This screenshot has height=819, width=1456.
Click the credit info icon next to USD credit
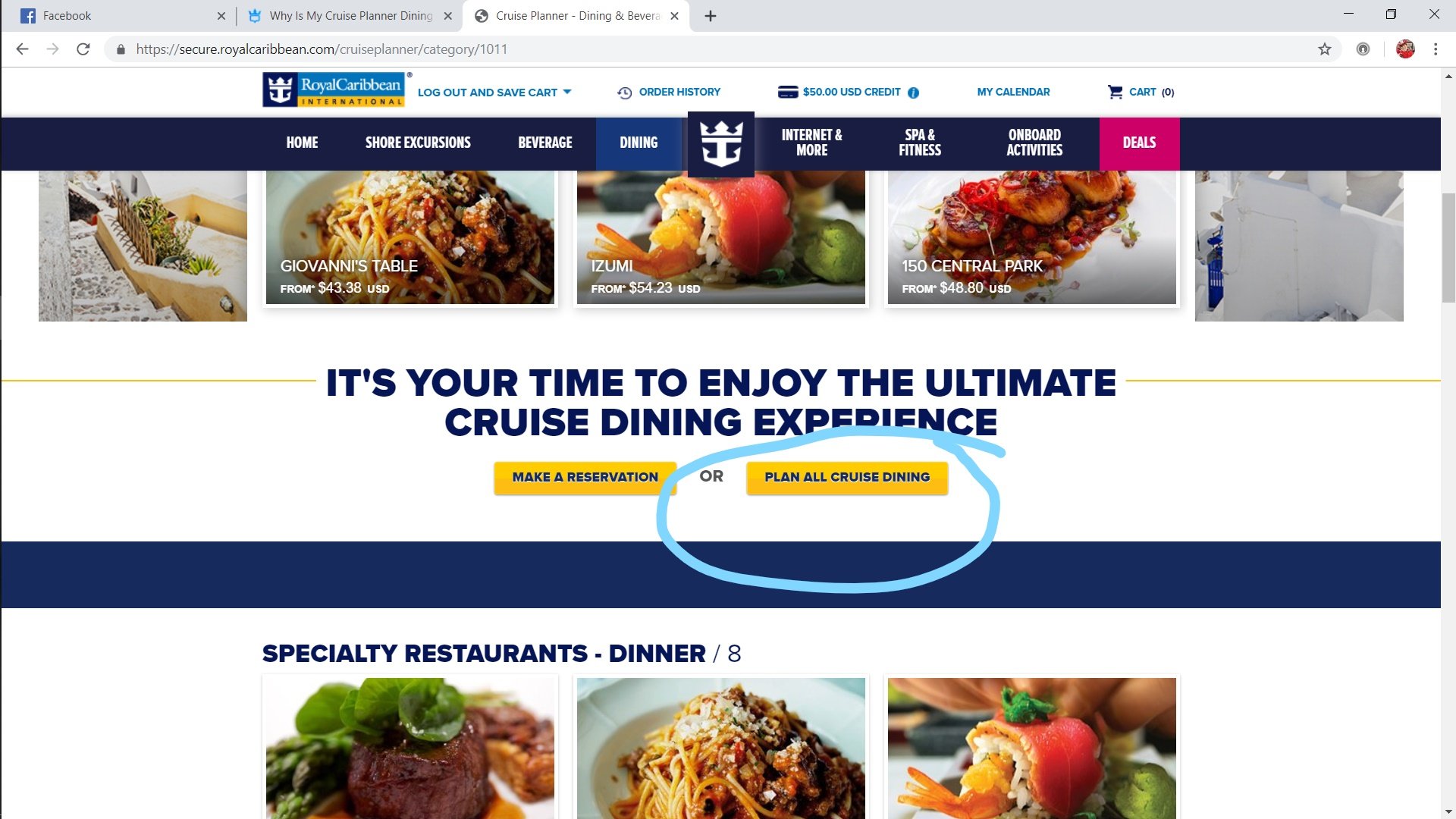(914, 93)
